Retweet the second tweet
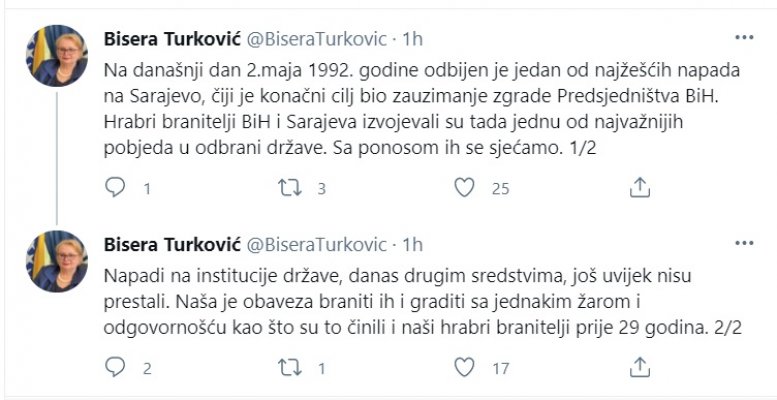 point(291,368)
